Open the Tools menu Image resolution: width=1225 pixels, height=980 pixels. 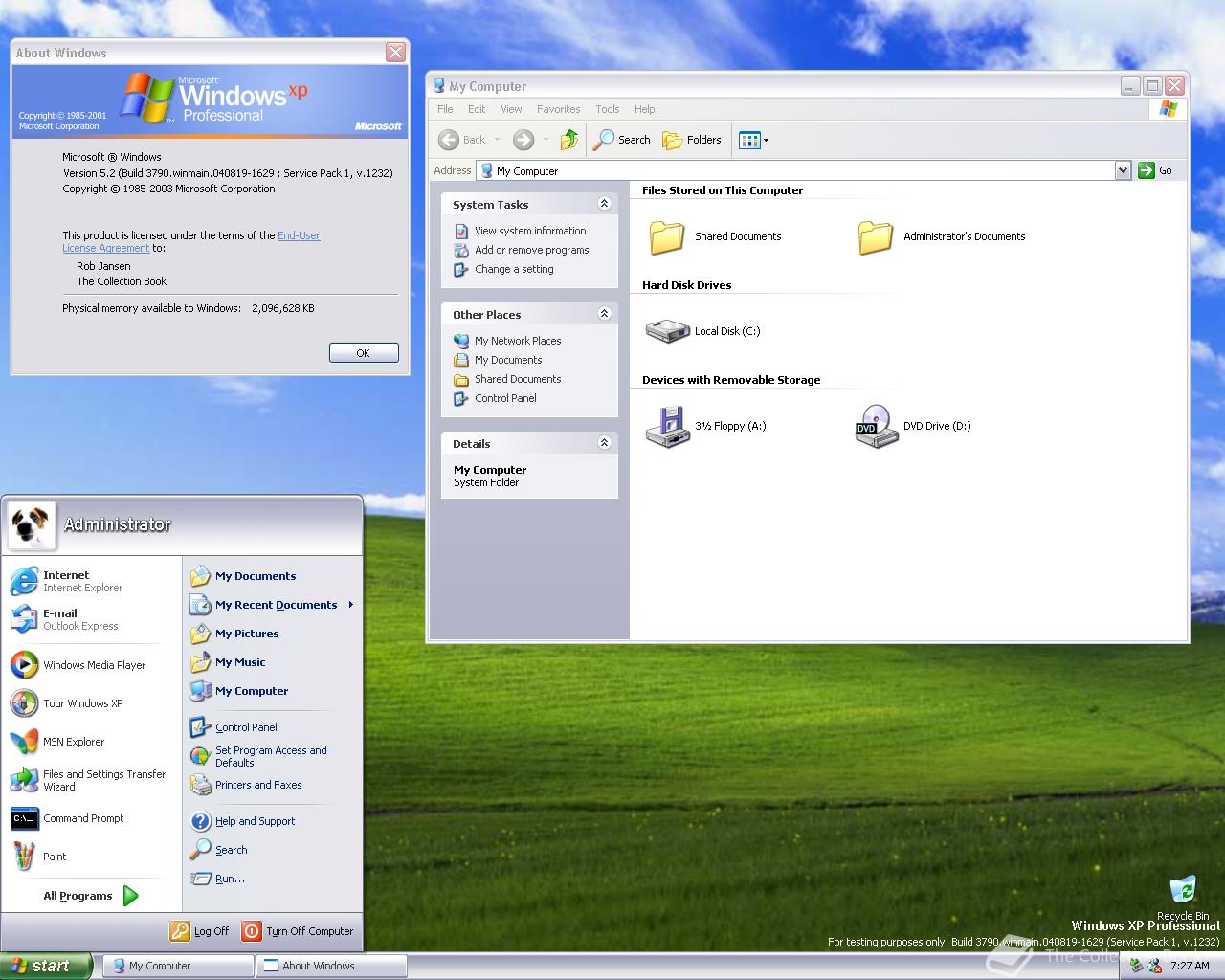point(607,109)
